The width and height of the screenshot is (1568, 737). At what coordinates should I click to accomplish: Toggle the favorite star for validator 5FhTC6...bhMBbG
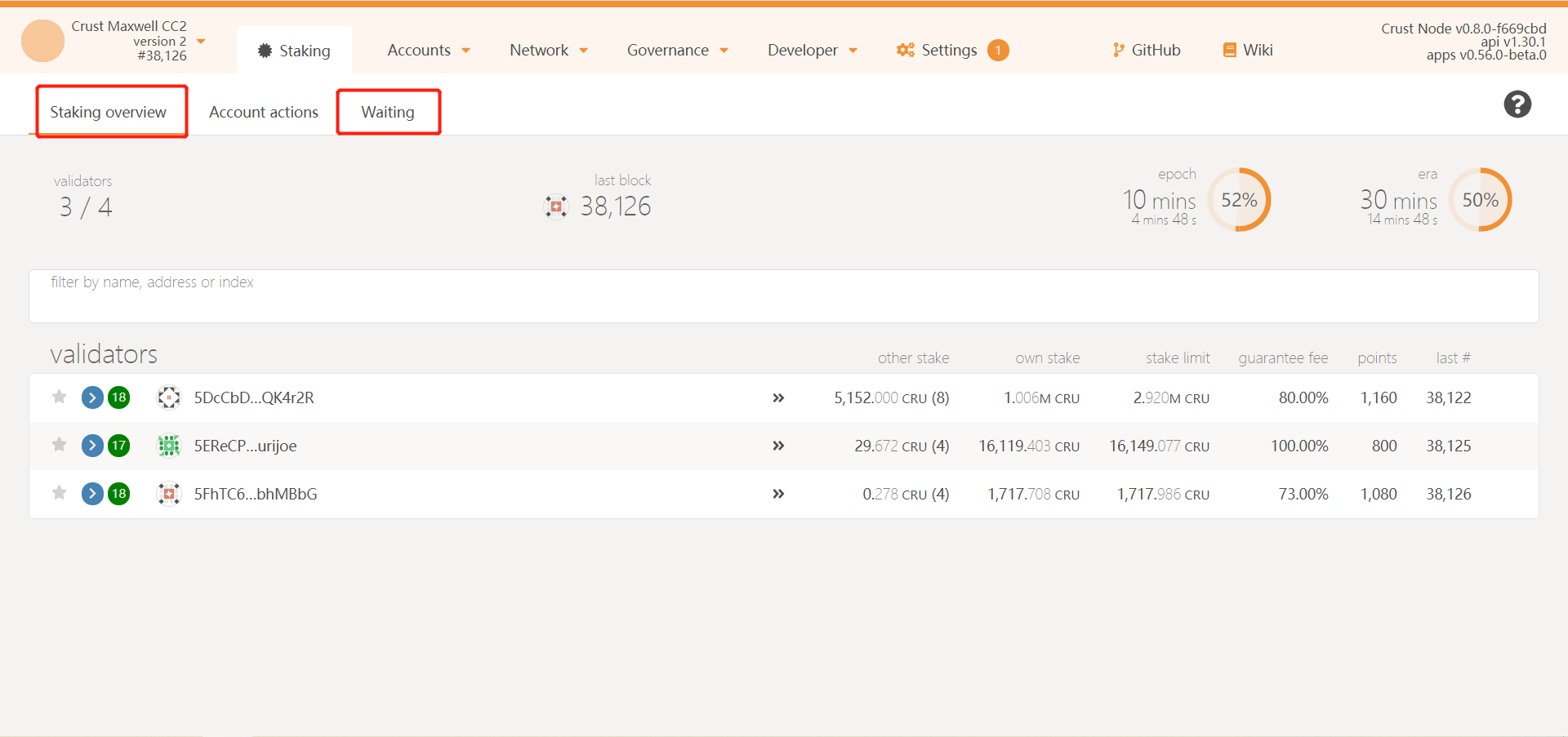58,493
